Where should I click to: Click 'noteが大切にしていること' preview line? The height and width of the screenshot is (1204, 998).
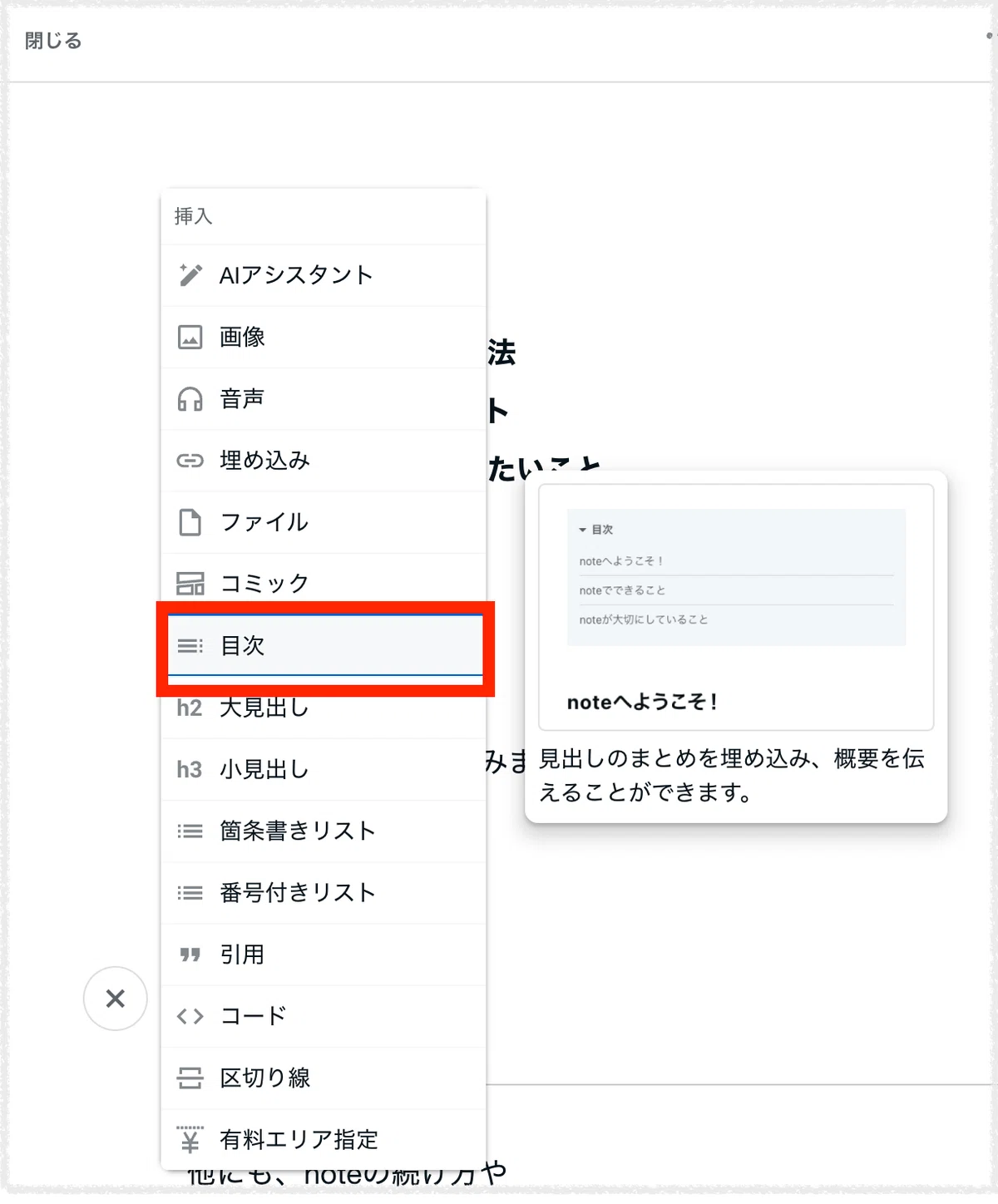click(x=644, y=619)
